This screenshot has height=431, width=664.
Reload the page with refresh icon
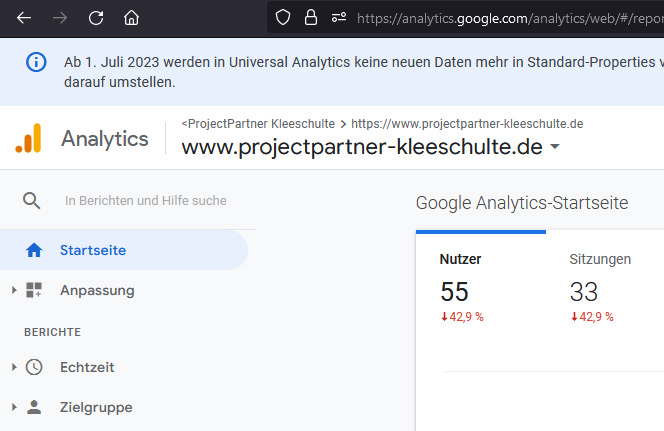[x=96, y=18]
